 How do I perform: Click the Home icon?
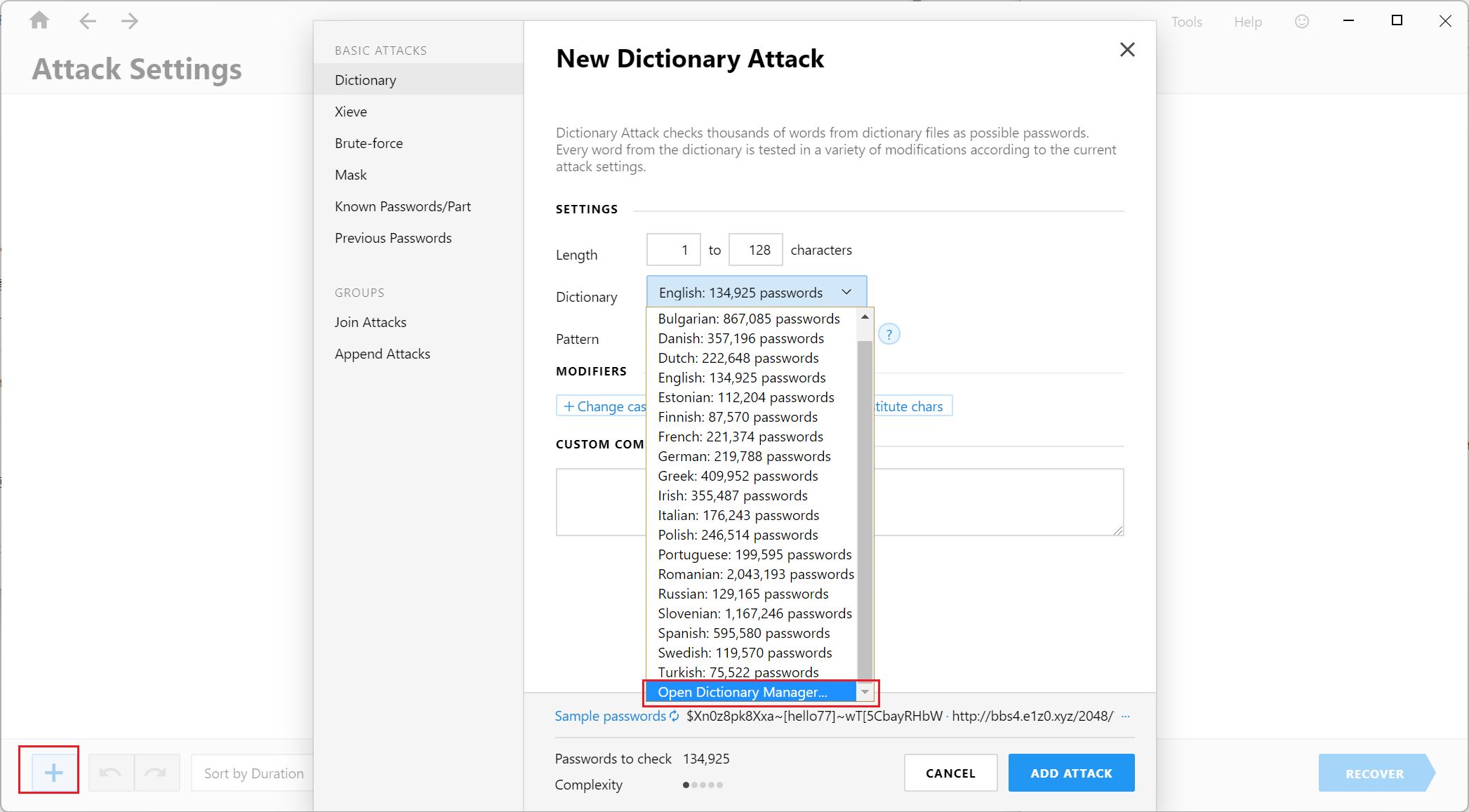pos(39,20)
